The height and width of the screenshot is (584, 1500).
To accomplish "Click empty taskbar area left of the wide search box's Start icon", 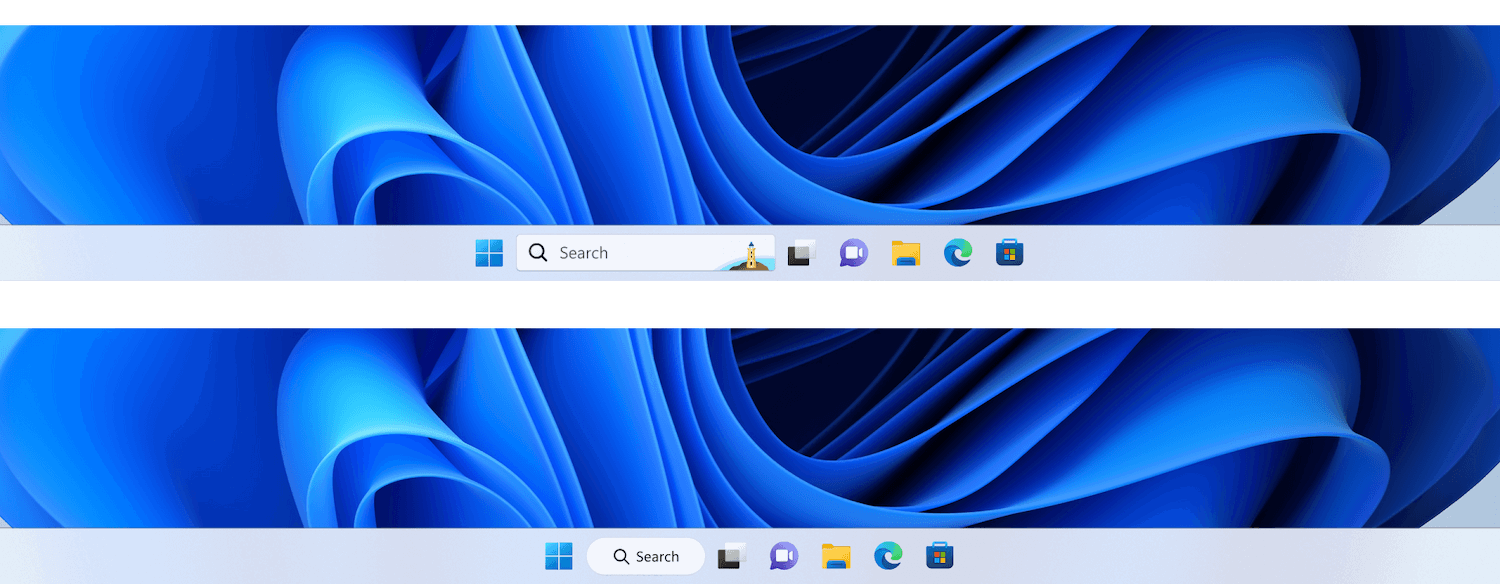I will tap(235, 253).
